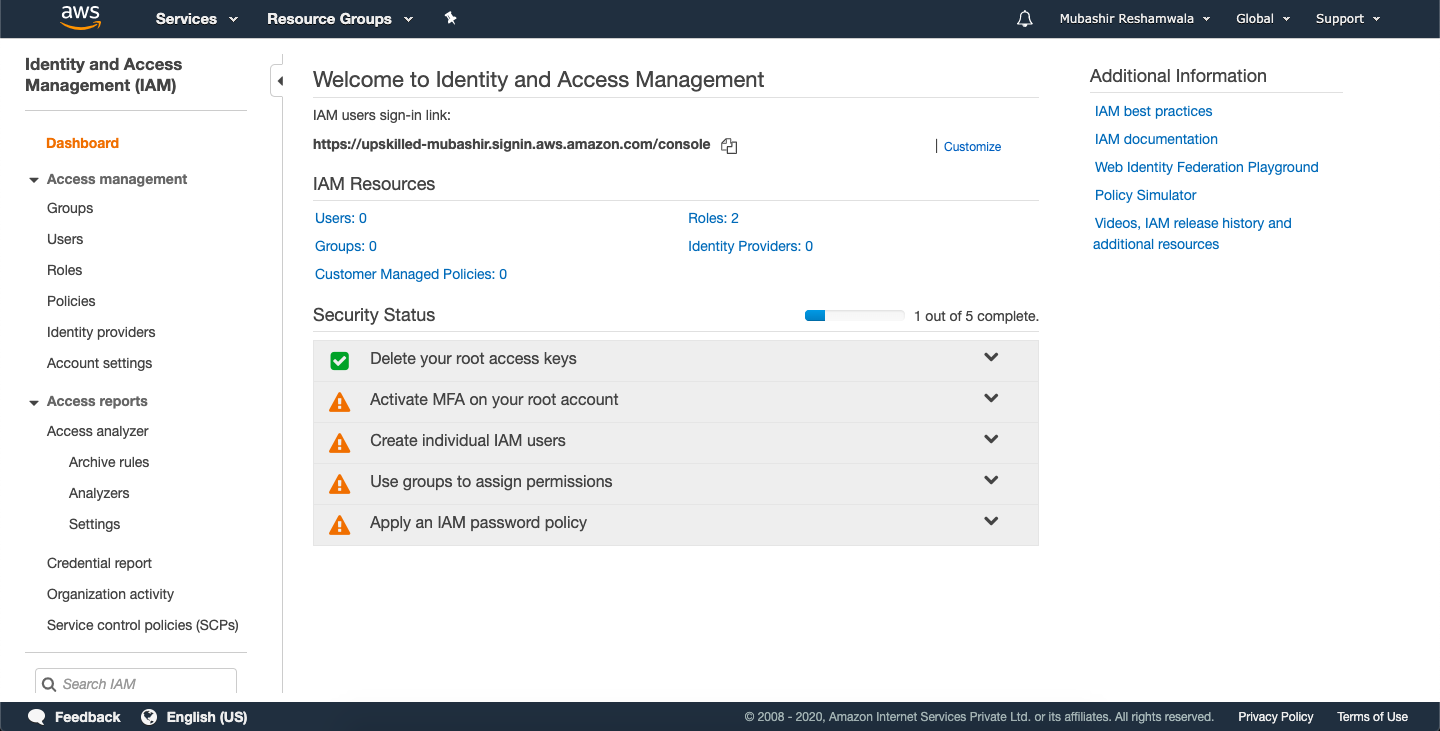Click warning icon beside Apply an IAM password policy
Image resolution: width=1440 pixels, height=731 pixels.
tap(340, 525)
